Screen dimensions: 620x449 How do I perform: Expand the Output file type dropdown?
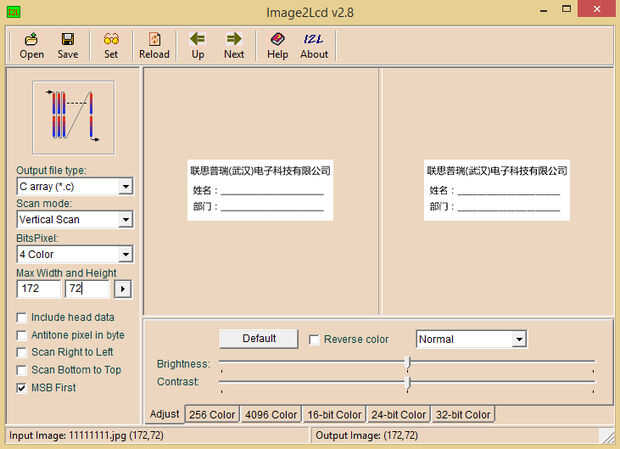pos(125,186)
